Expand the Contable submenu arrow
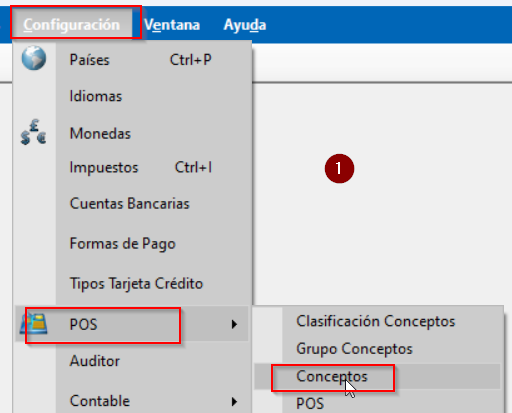 pyautogui.click(x=234, y=401)
